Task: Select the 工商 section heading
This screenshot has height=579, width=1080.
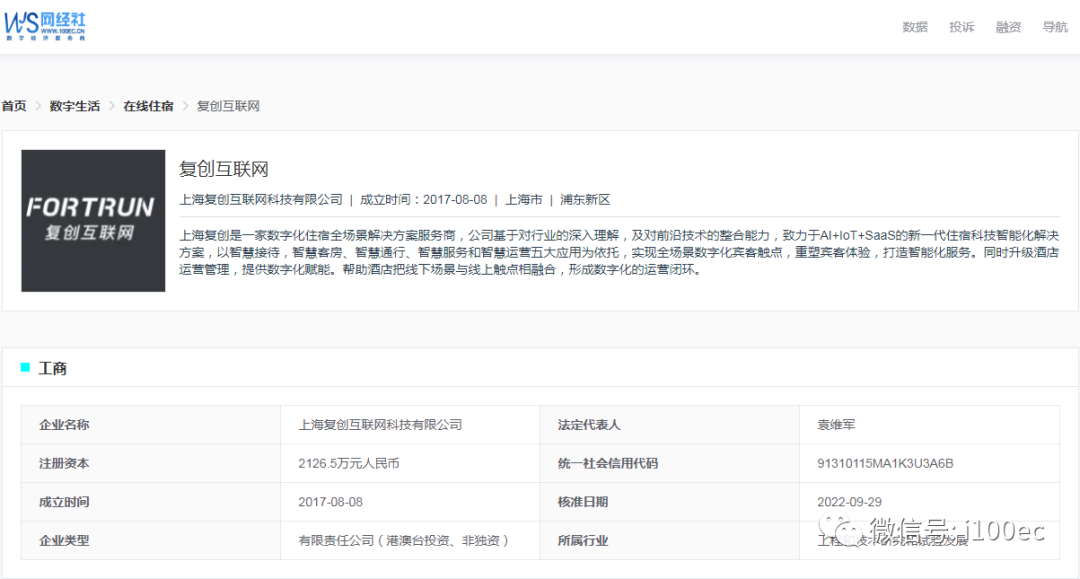Action: 52,368
